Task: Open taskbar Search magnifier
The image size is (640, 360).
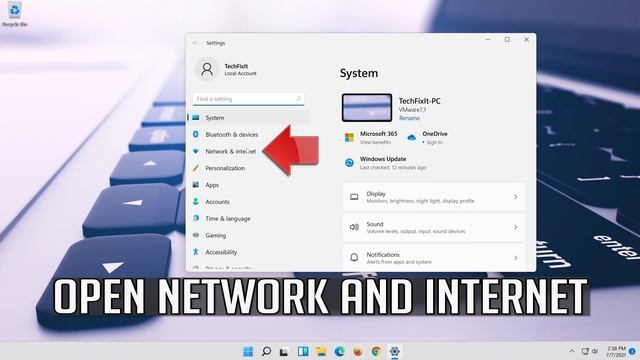Action: [266, 351]
